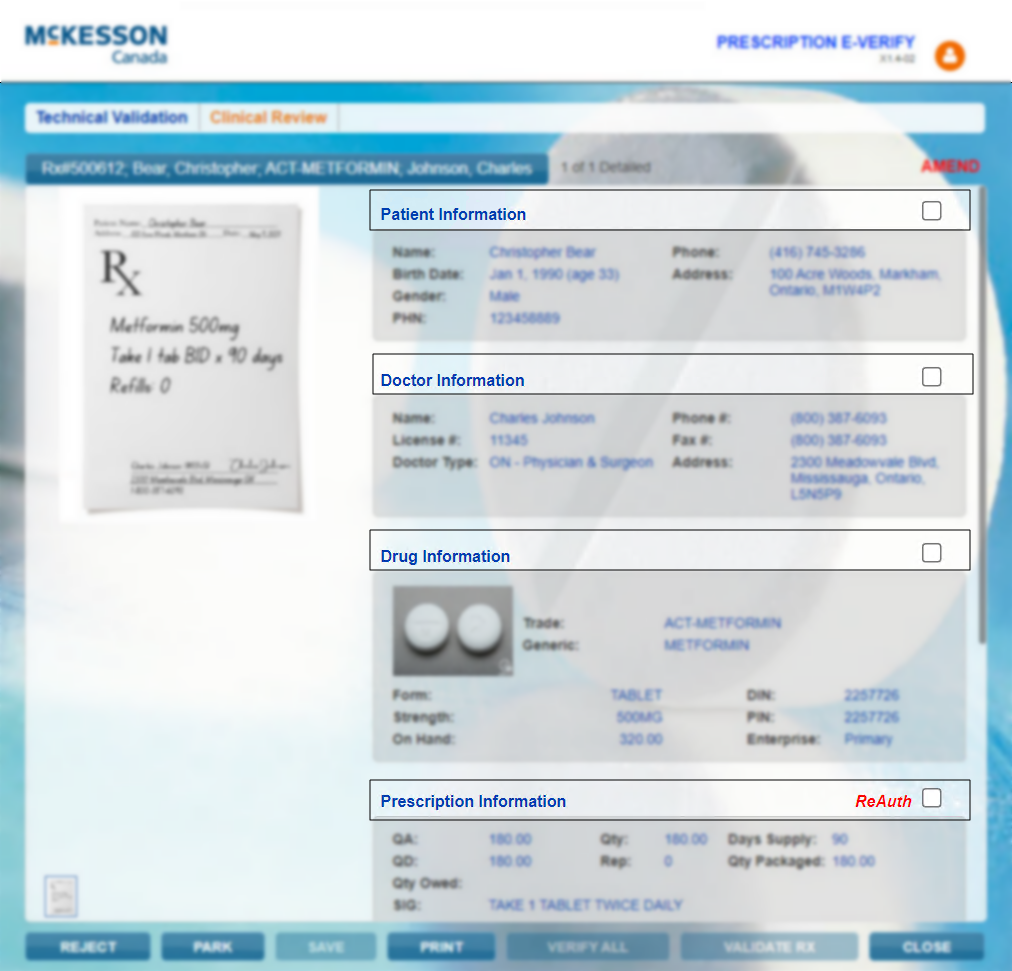Open the user account profile icon
Viewport: 1012px width, 971px height.
click(949, 56)
